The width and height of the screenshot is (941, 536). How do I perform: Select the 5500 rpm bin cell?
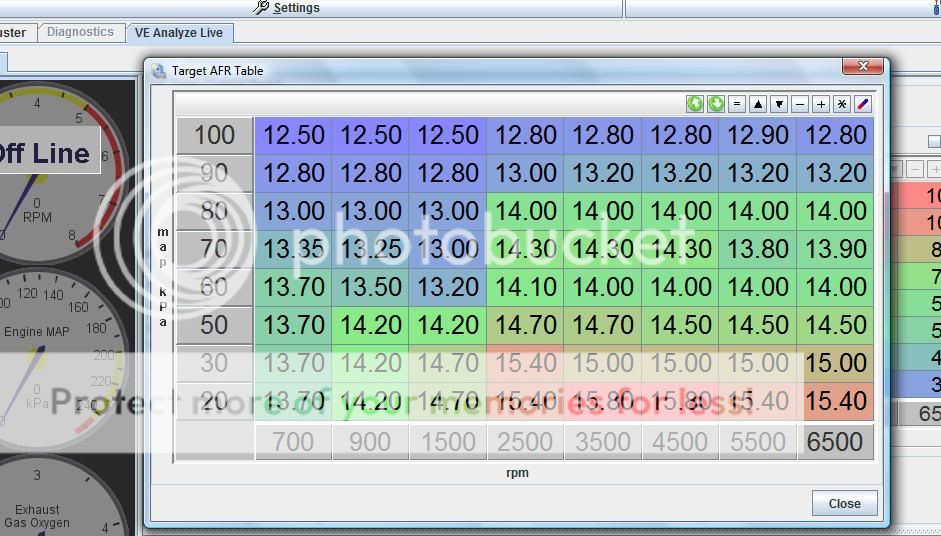coord(757,442)
